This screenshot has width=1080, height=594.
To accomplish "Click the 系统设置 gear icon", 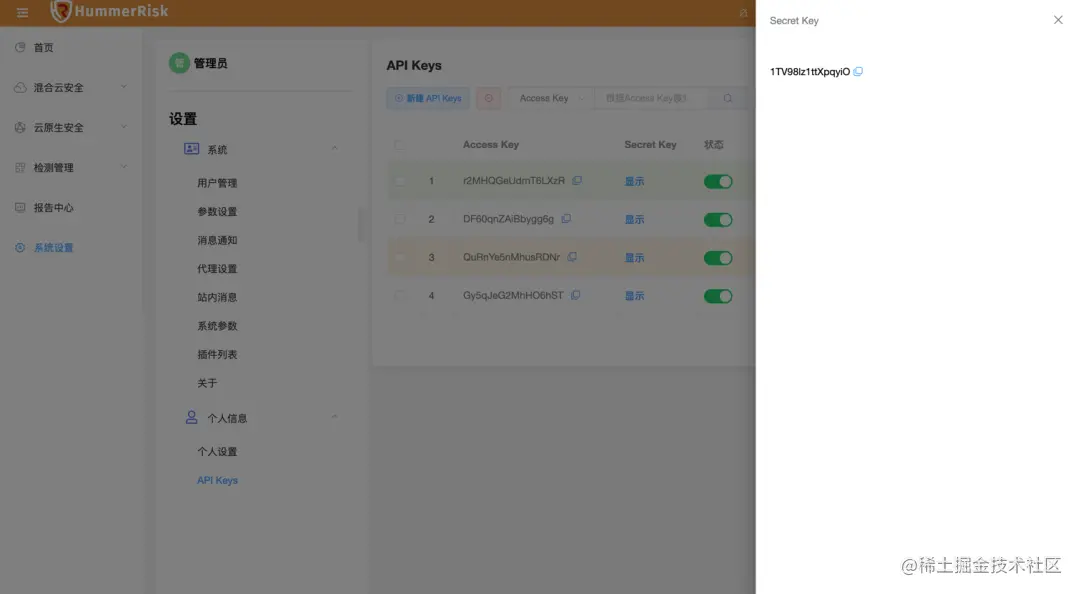I will point(20,247).
